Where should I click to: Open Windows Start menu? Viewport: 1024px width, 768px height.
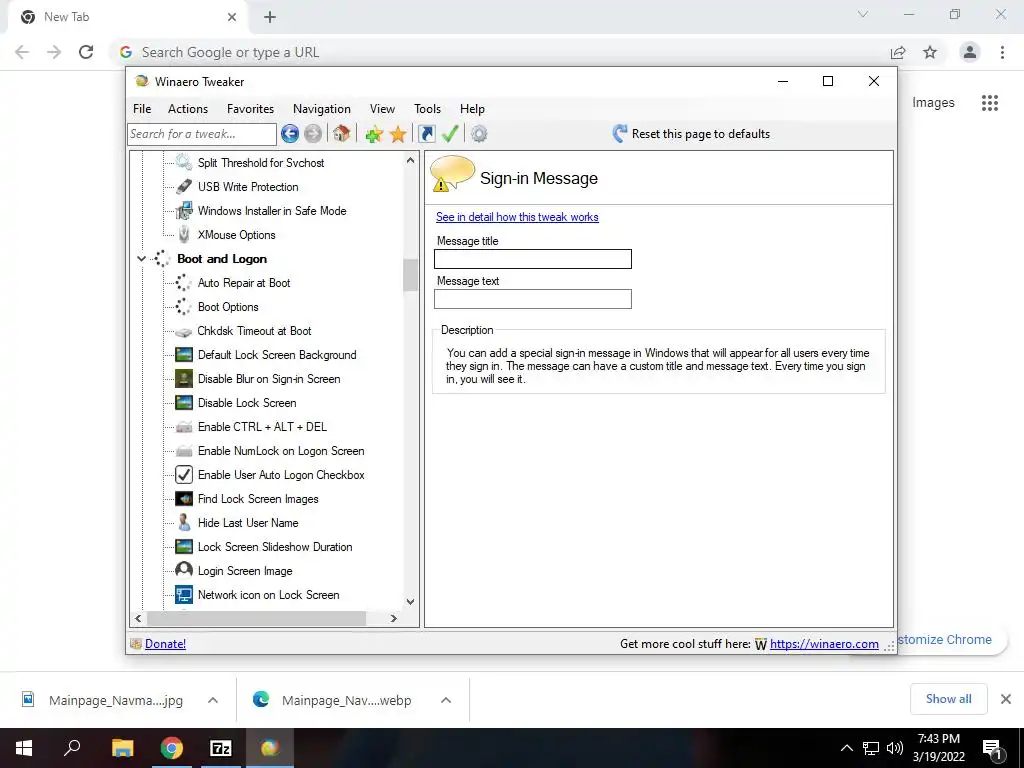tap(24, 748)
